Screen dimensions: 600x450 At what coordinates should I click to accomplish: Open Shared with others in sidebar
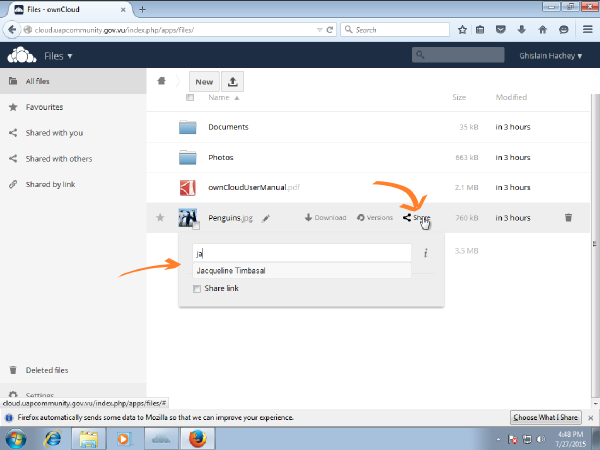(x=73, y=158)
